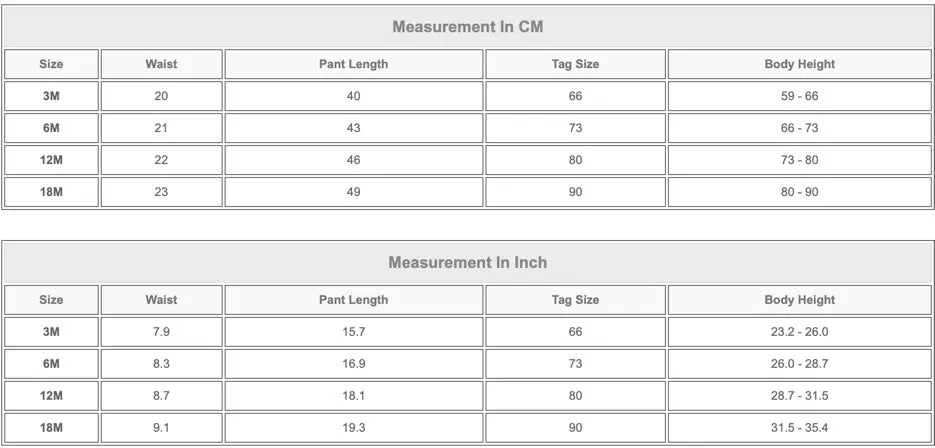The height and width of the screenshot is (448, 935).
Task: Select the Waist header in CM table
Action: pos(162,64)
